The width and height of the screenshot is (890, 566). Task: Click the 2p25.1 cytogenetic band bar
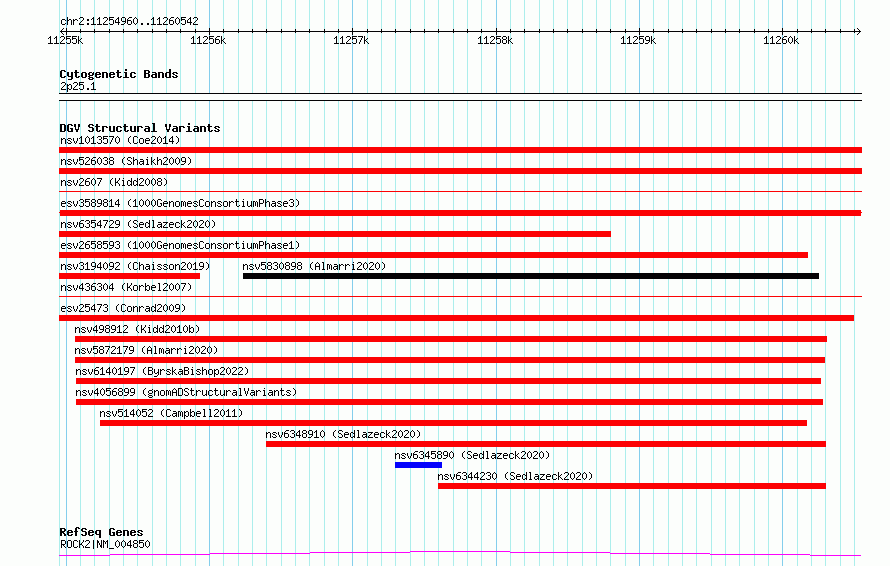tap(460, 97)
